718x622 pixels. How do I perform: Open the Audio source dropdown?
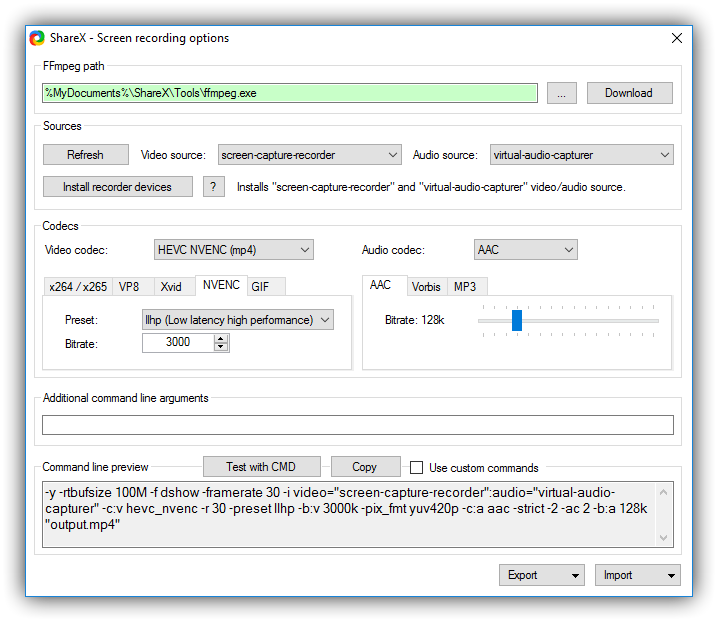tap(582, 155)
